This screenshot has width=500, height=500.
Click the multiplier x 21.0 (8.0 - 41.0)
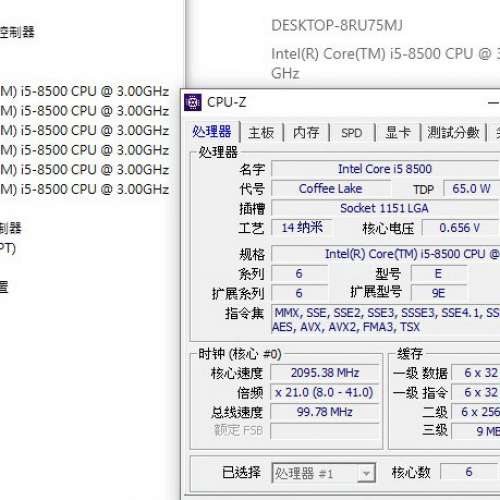point(325,392)
